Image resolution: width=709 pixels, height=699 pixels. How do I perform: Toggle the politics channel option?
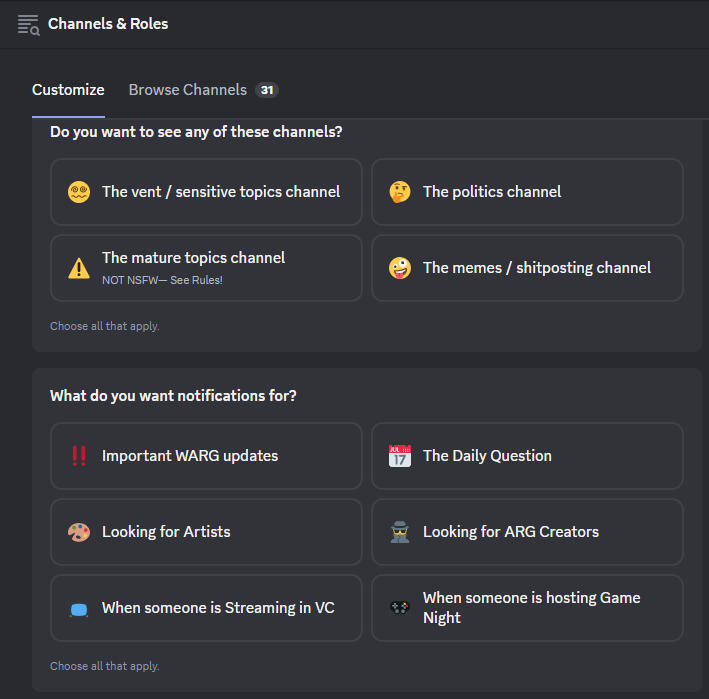point(527,192)
